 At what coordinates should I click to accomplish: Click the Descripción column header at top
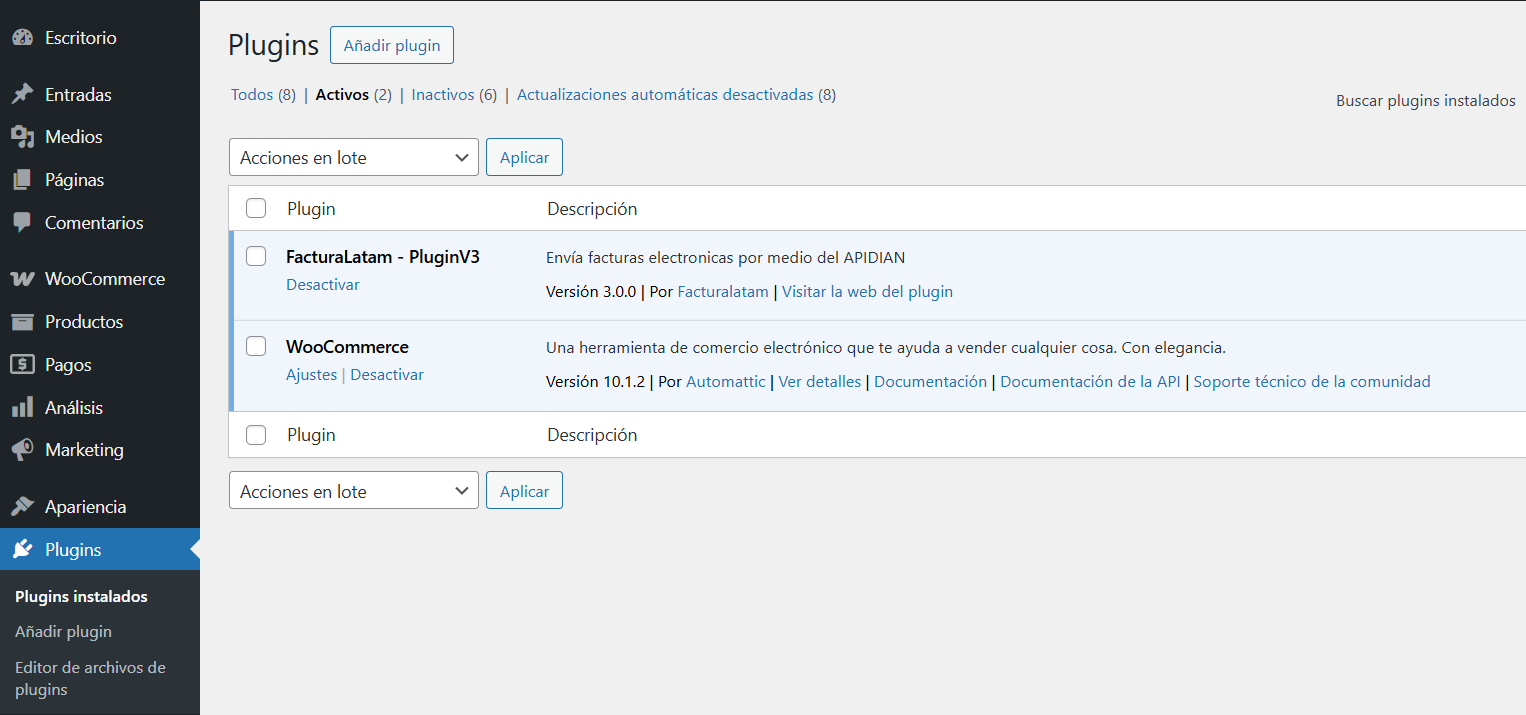point(592,209)
